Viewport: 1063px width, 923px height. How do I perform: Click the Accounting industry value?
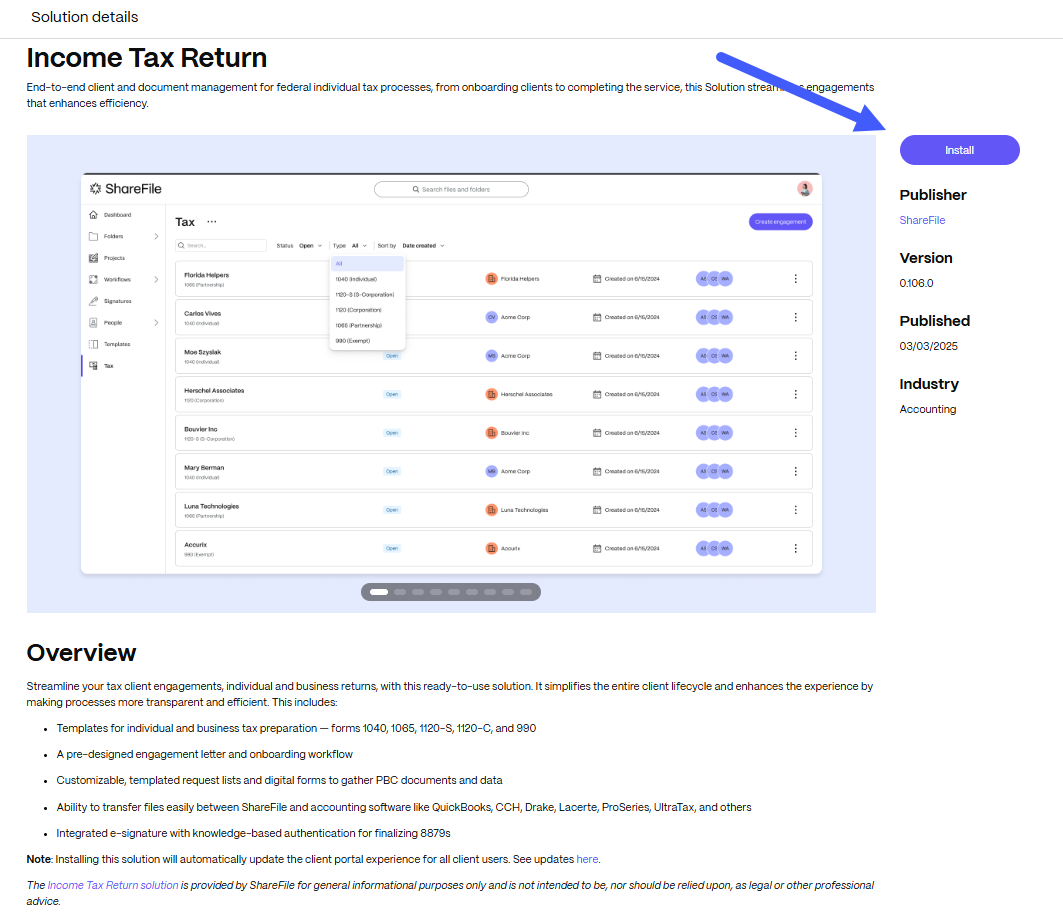pos(927,410)
